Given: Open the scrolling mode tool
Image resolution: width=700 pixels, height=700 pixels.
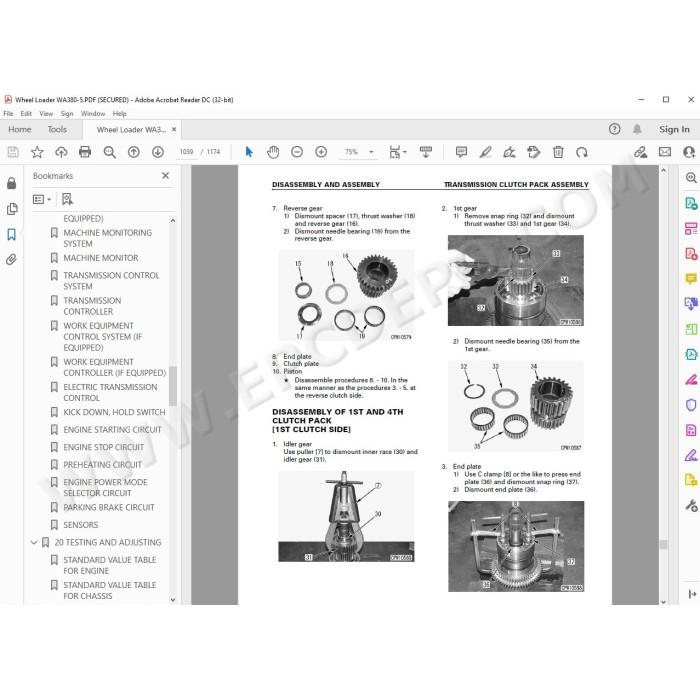Looking at the screenshot, I should click(x=426, y=152).
